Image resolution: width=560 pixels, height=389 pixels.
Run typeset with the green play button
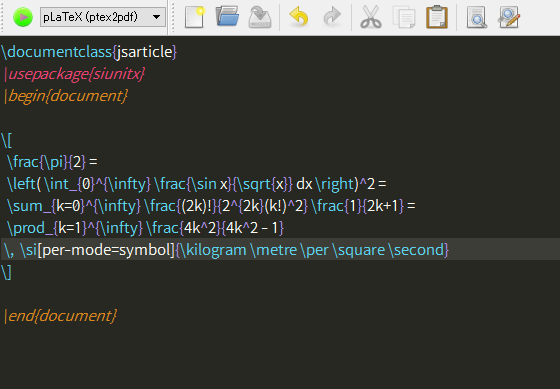pos(23,17)
